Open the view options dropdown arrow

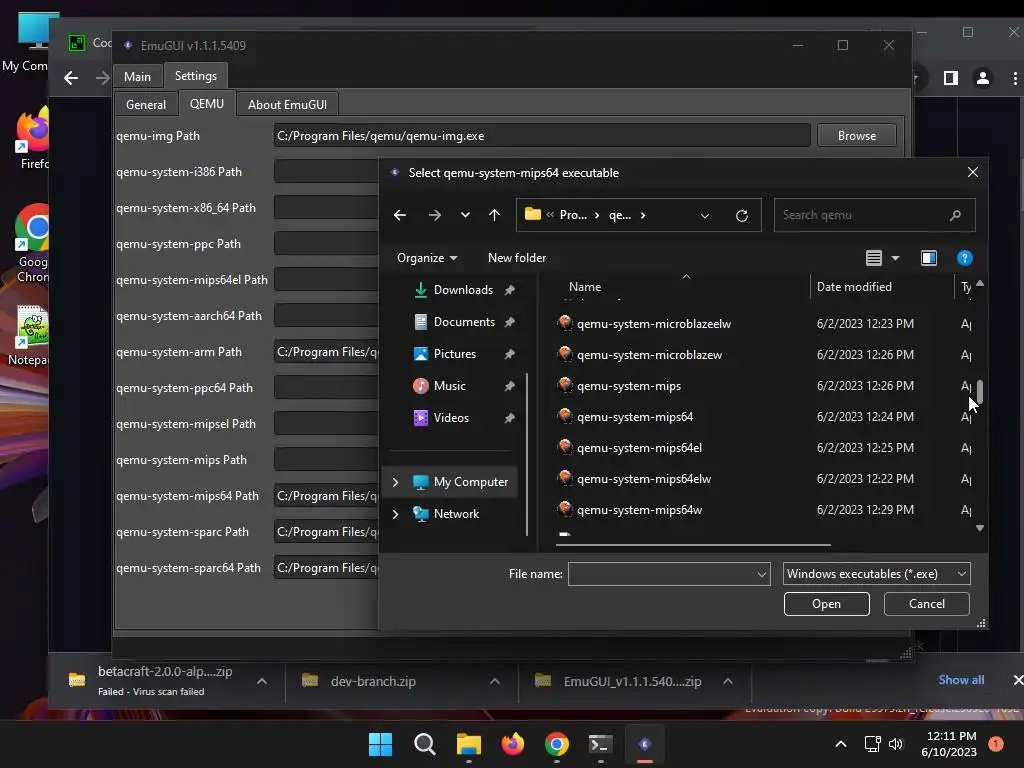895,258
